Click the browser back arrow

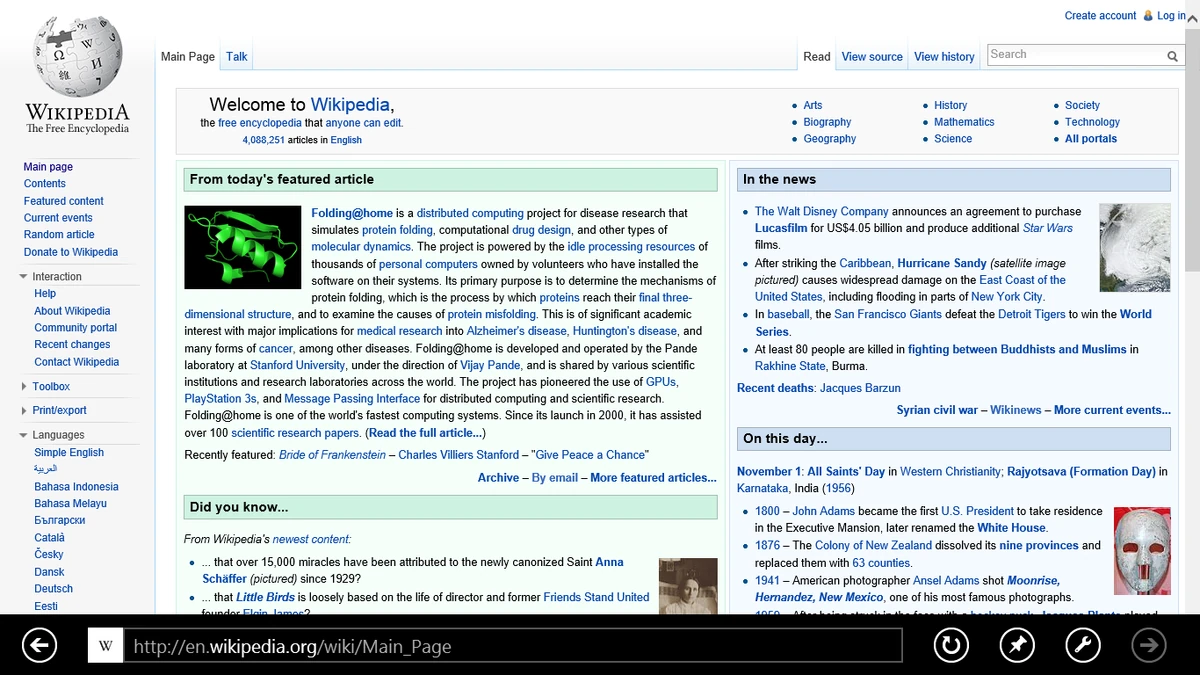click(x=39, y=645)
